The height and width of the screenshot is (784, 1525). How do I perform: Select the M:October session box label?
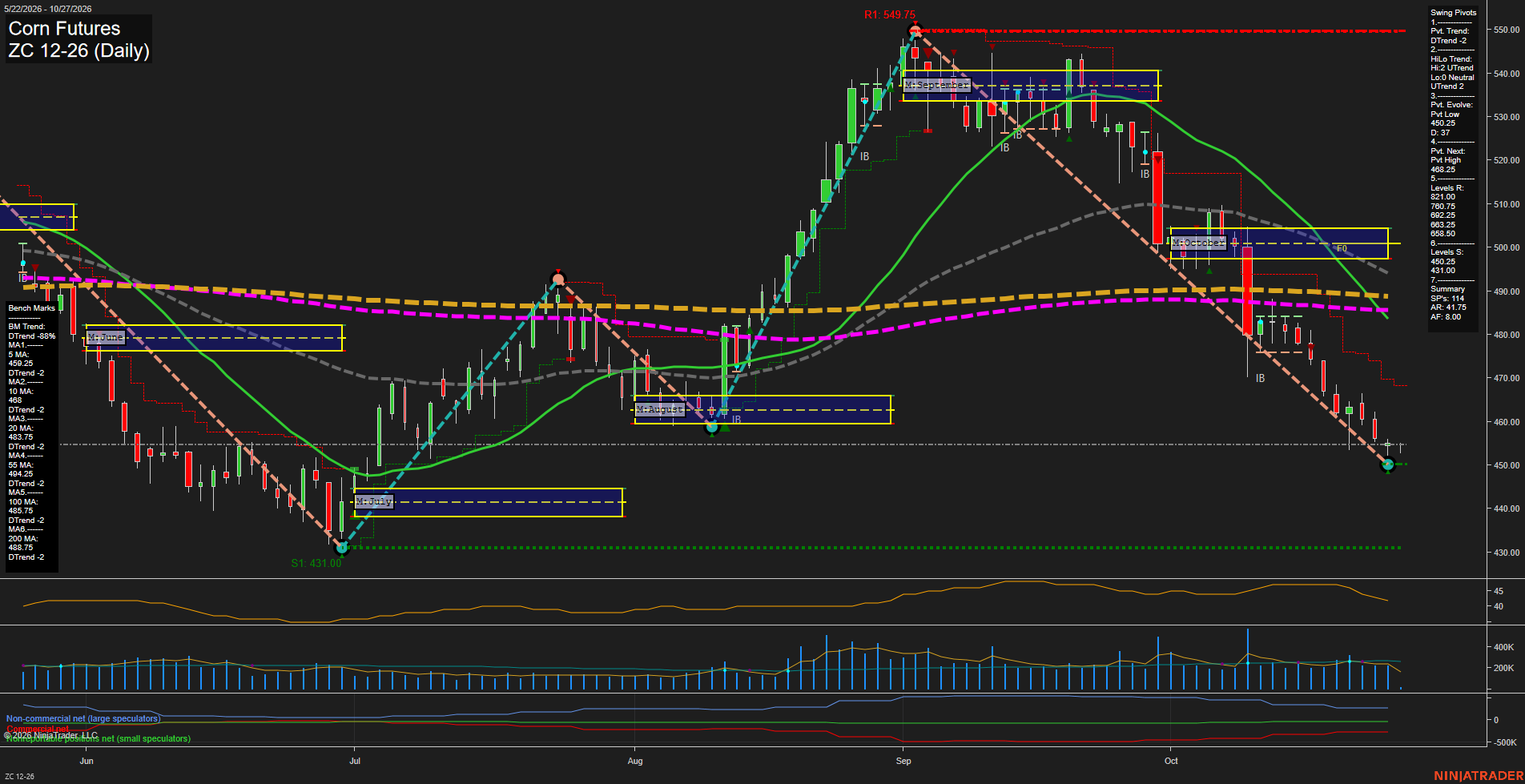point(1198,243)
